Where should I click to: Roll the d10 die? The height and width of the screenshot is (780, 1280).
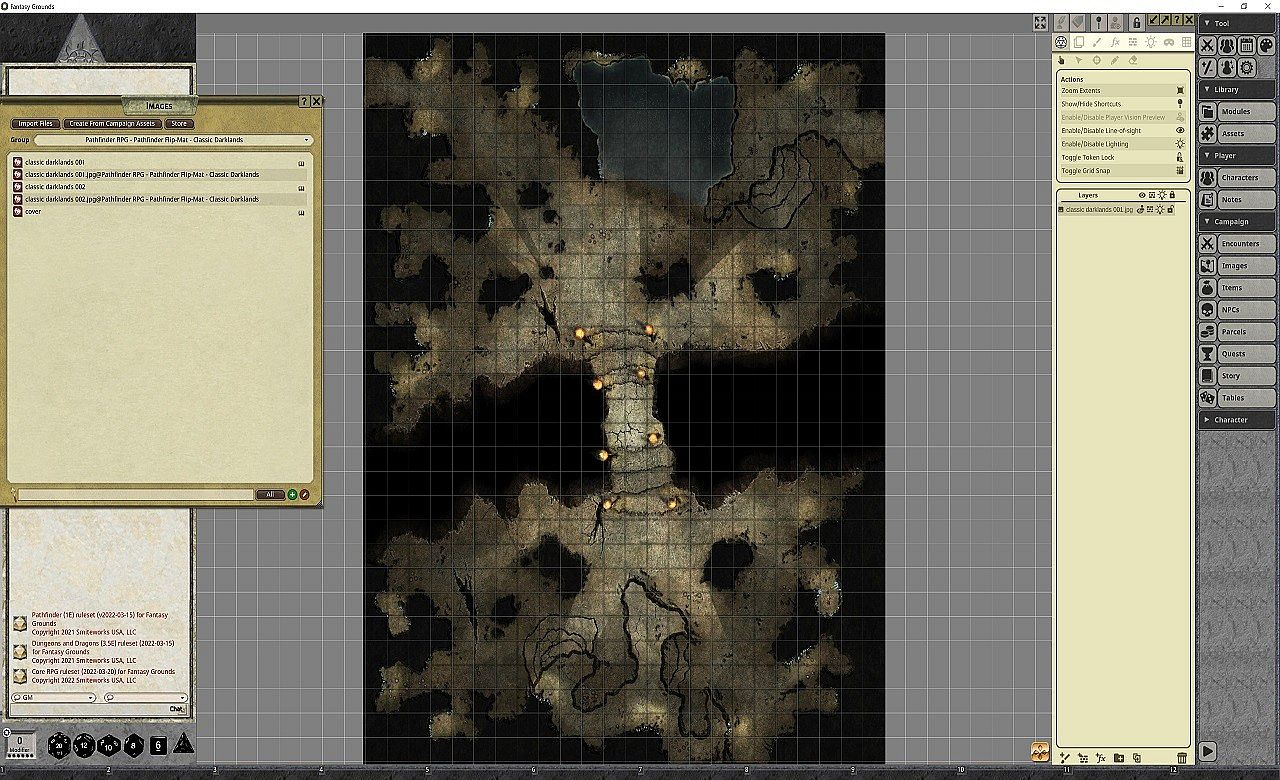109,746
